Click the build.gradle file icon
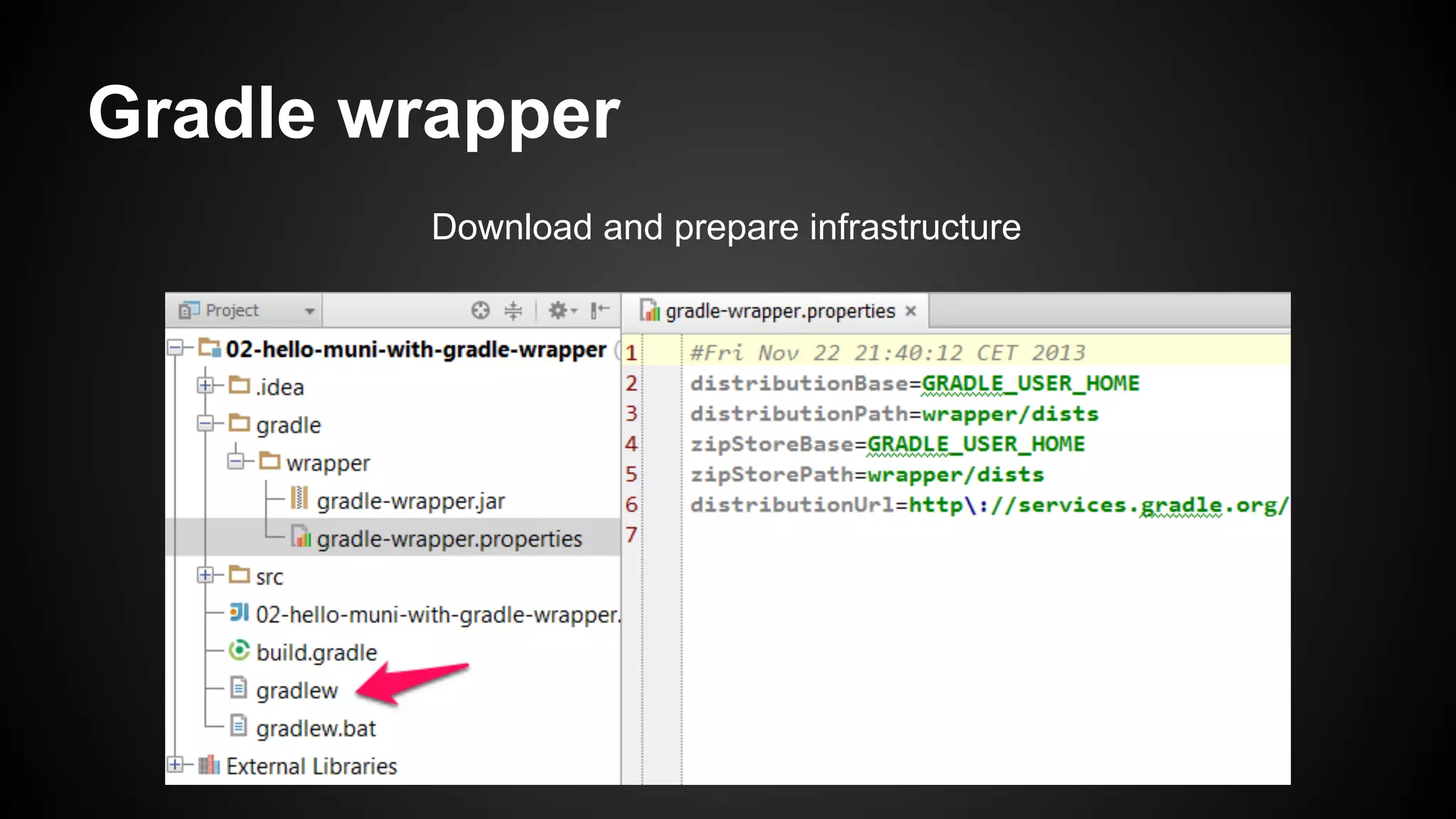This screenshot has width=1456, height=819. pos(239,650)
